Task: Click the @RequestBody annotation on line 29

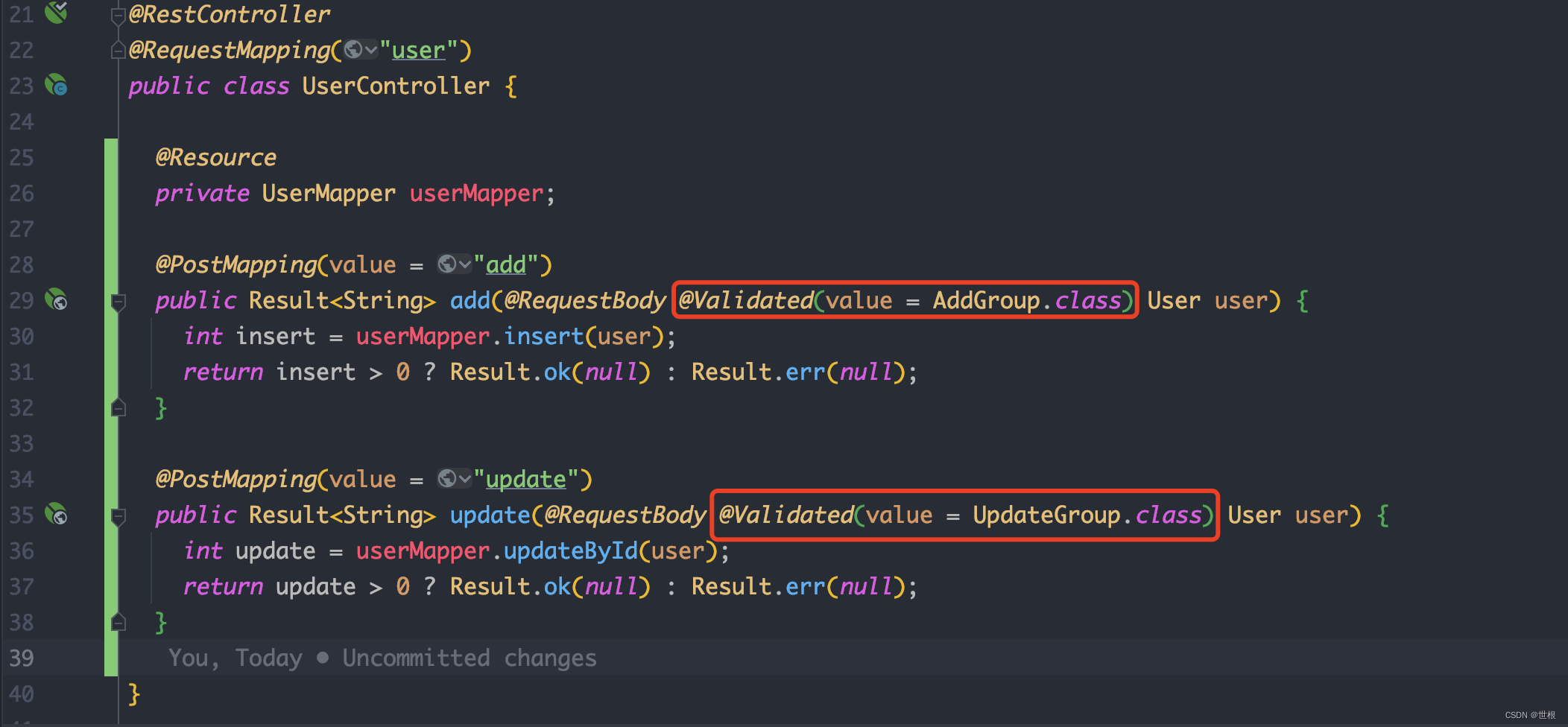Action: coord(585,301)
